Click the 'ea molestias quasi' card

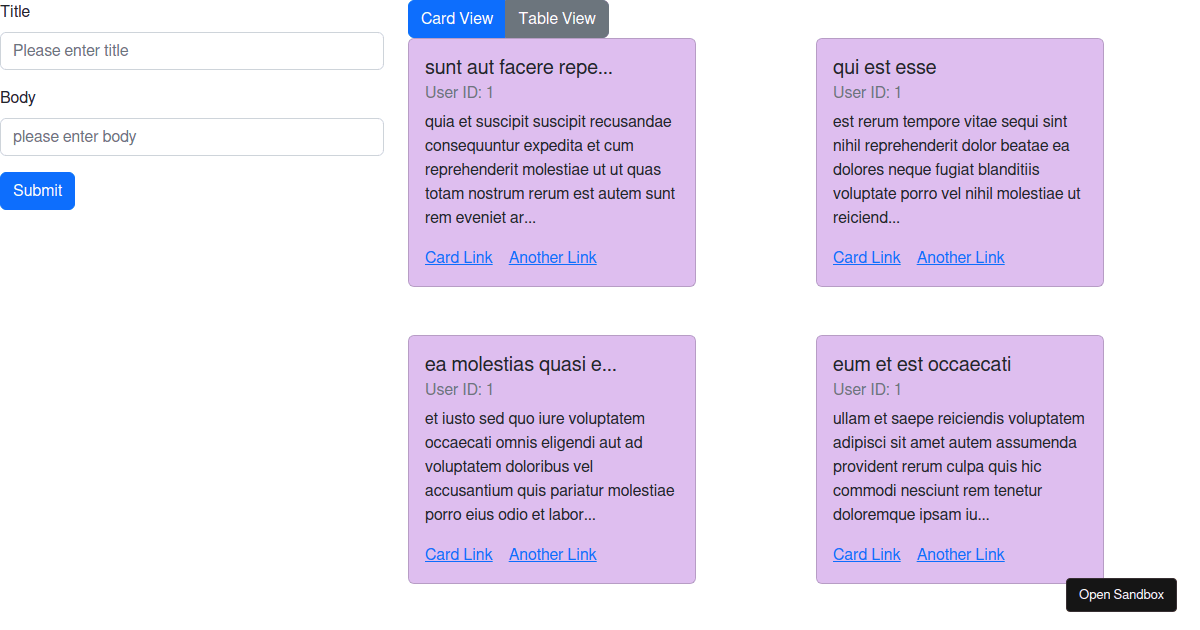551,459
